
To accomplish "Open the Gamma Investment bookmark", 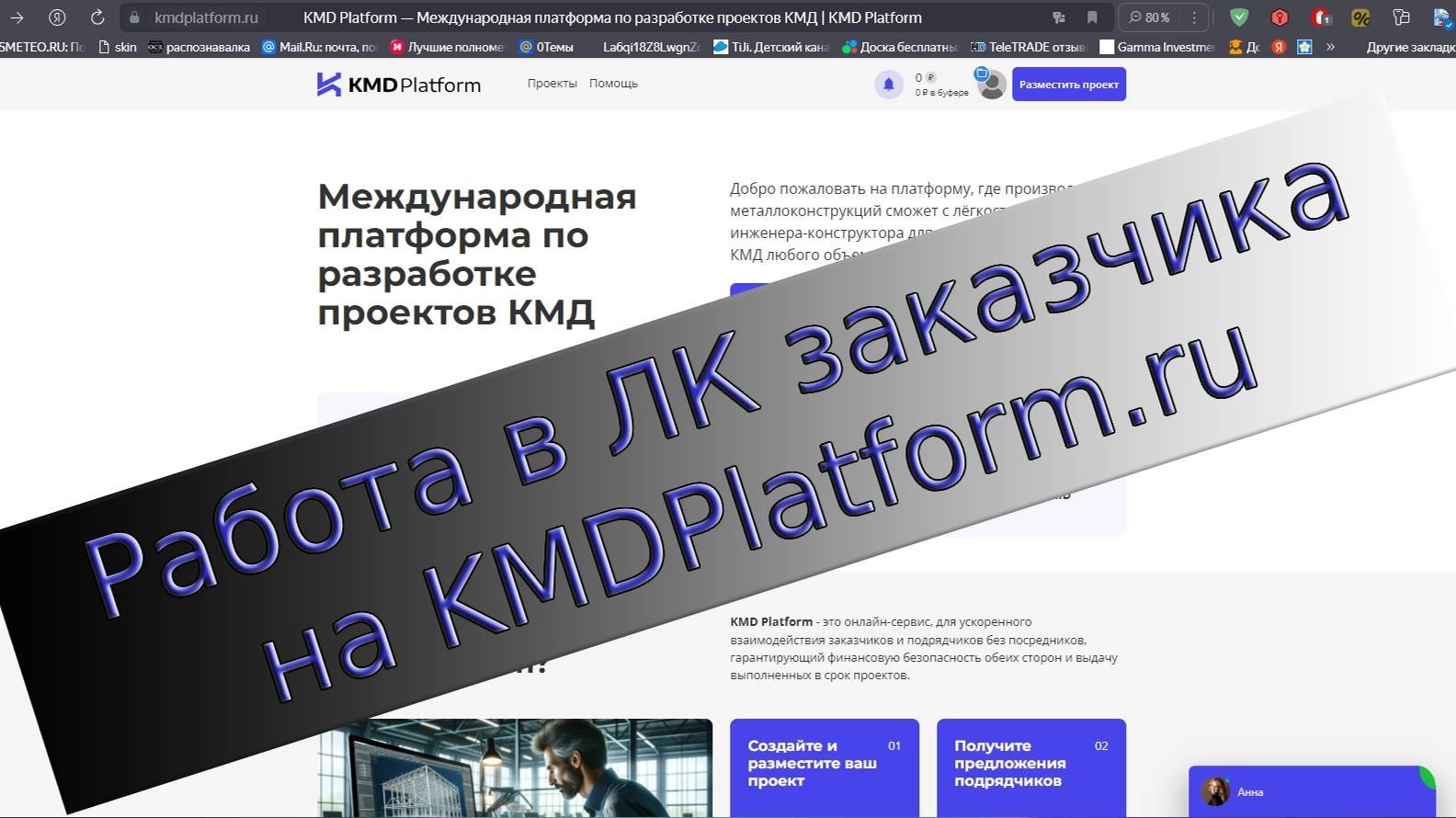I will (1157, 47).
